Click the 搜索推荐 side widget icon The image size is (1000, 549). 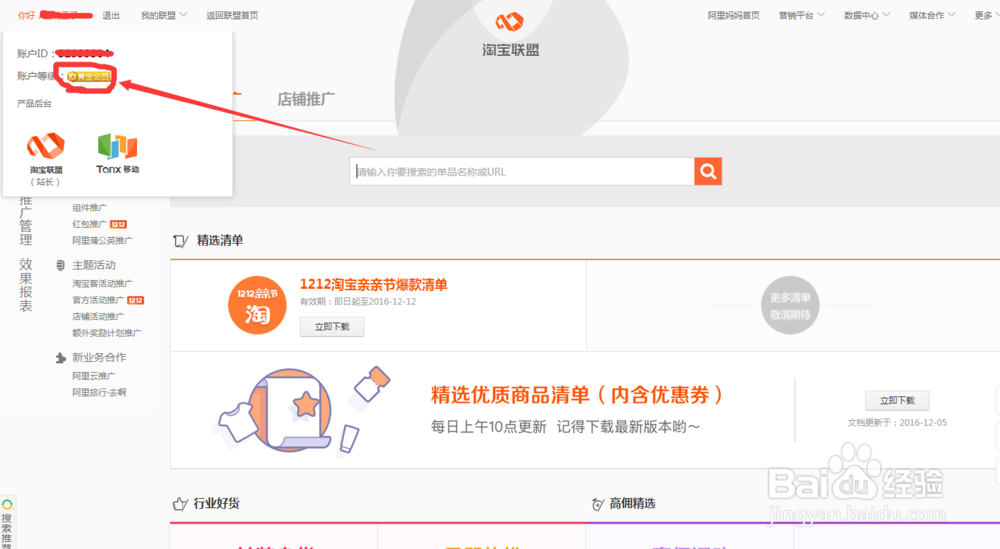(x=7, y=504)
